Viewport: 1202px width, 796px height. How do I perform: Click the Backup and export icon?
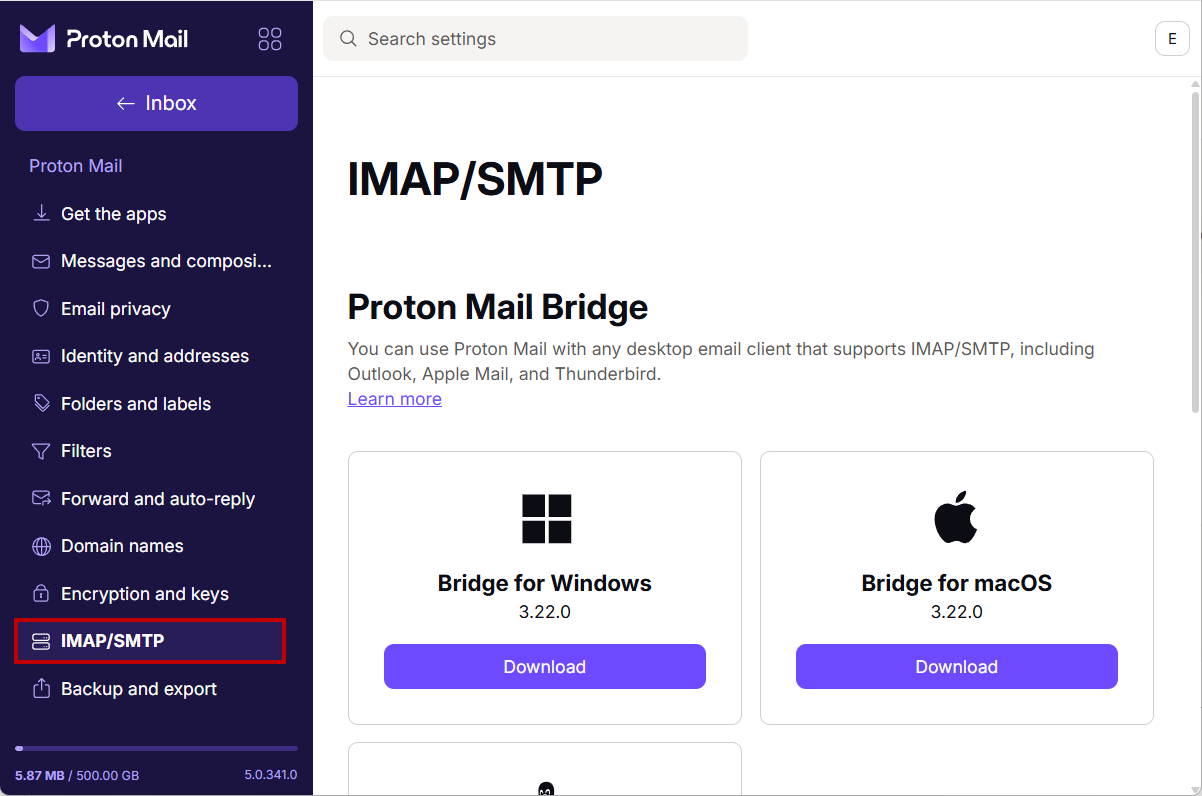point(41,688)
